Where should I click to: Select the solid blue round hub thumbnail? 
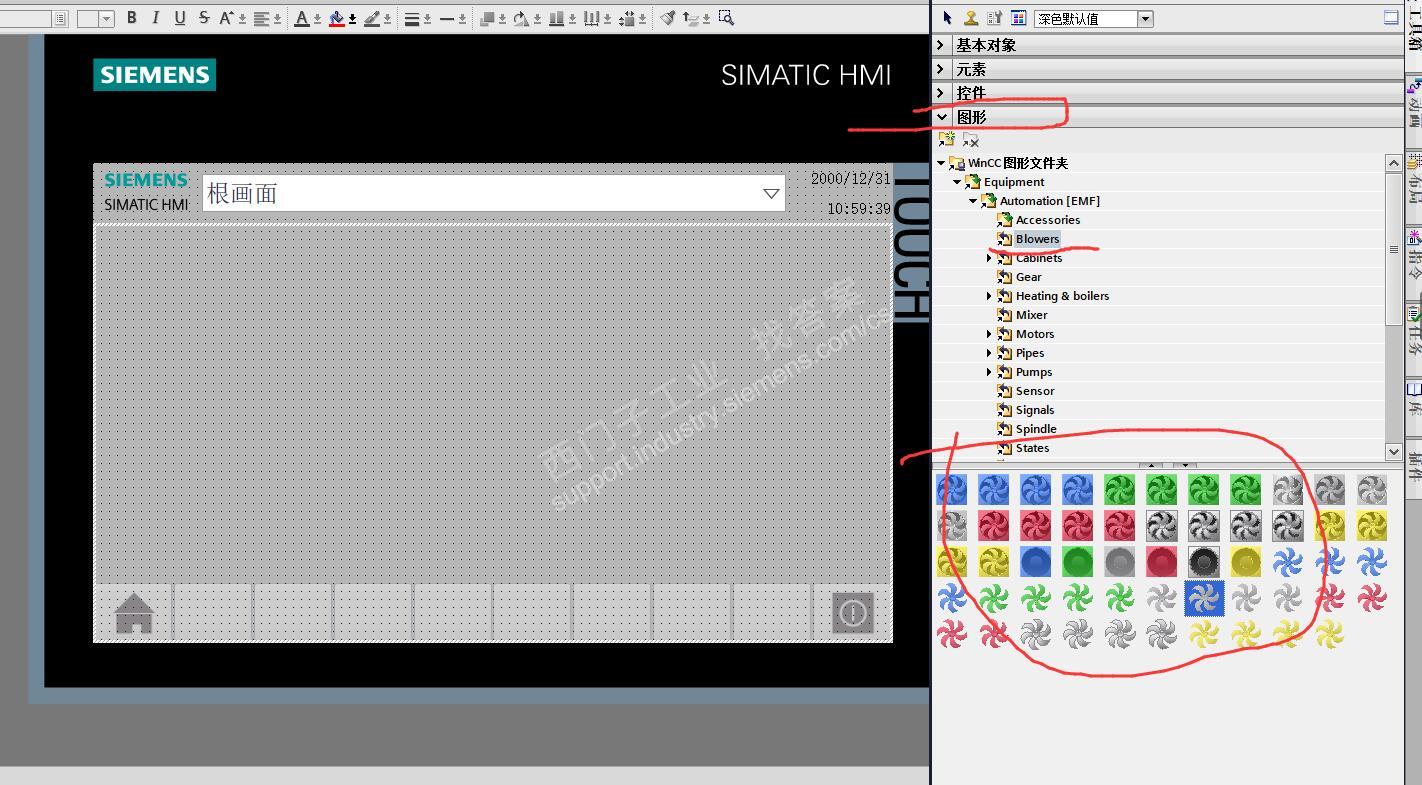pos(1035,562)
